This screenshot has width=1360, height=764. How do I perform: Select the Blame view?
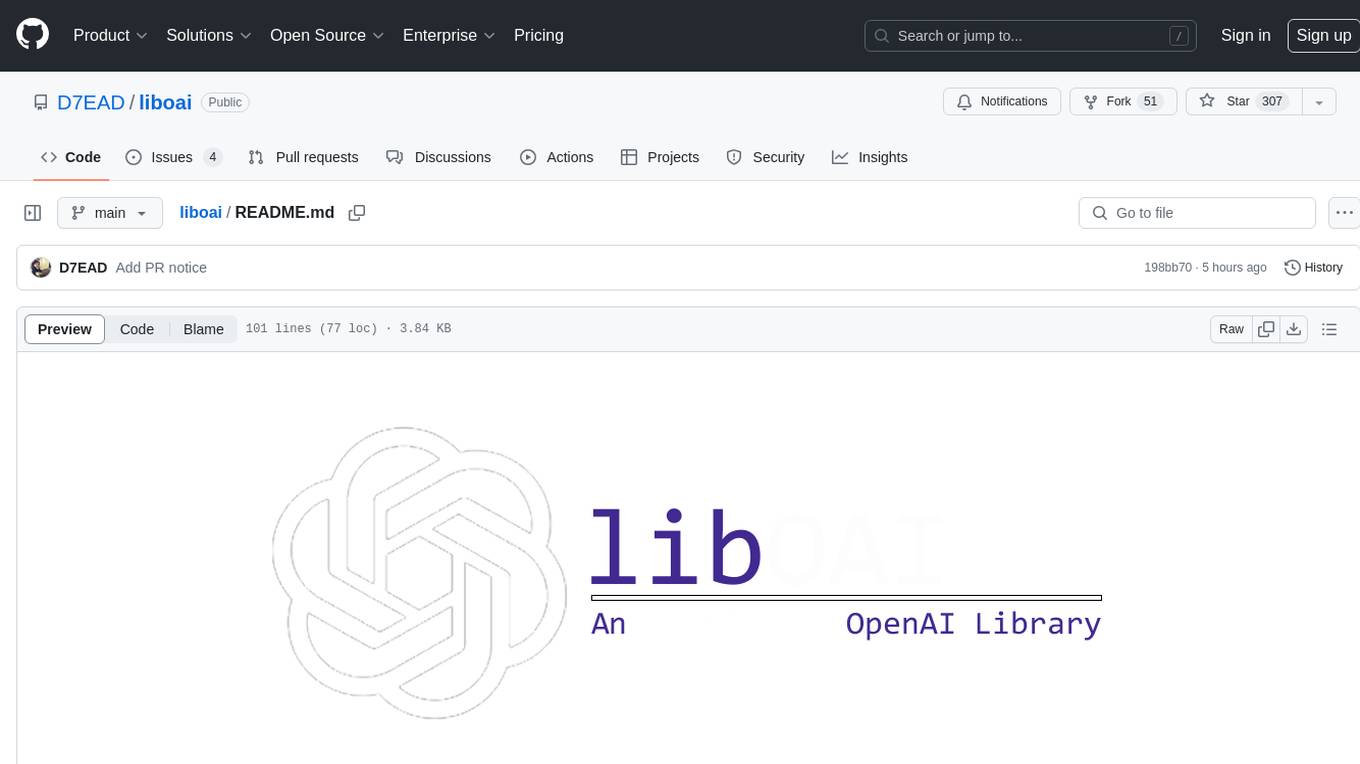click(x=203, y=329)
